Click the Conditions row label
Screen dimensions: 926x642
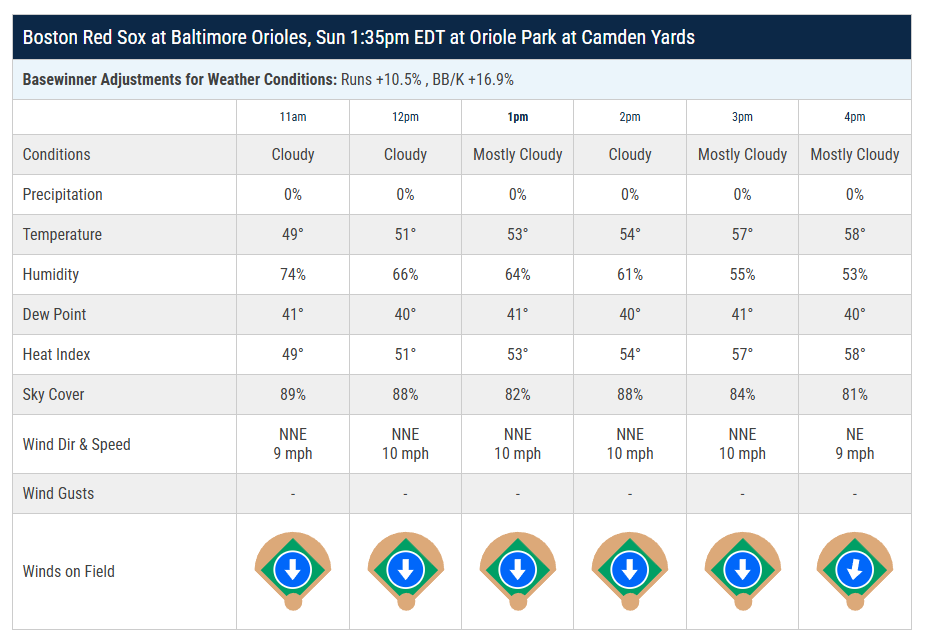pos(57,154)
